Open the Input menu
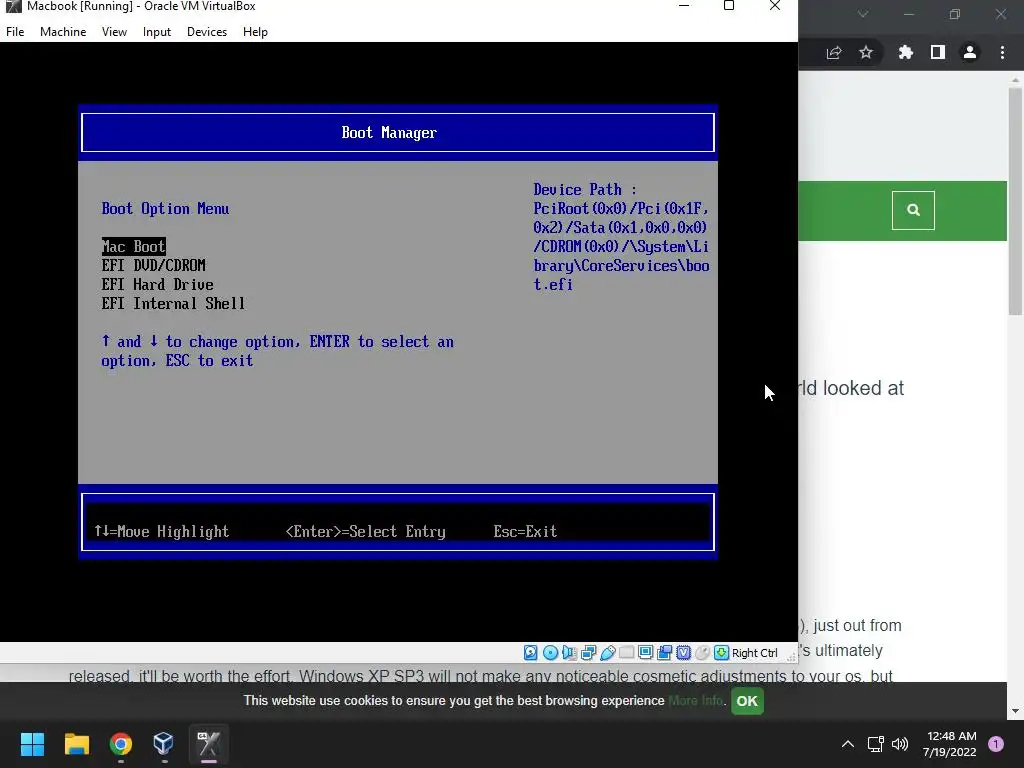This screenshot has height=768, width=1024. [157, 32]
